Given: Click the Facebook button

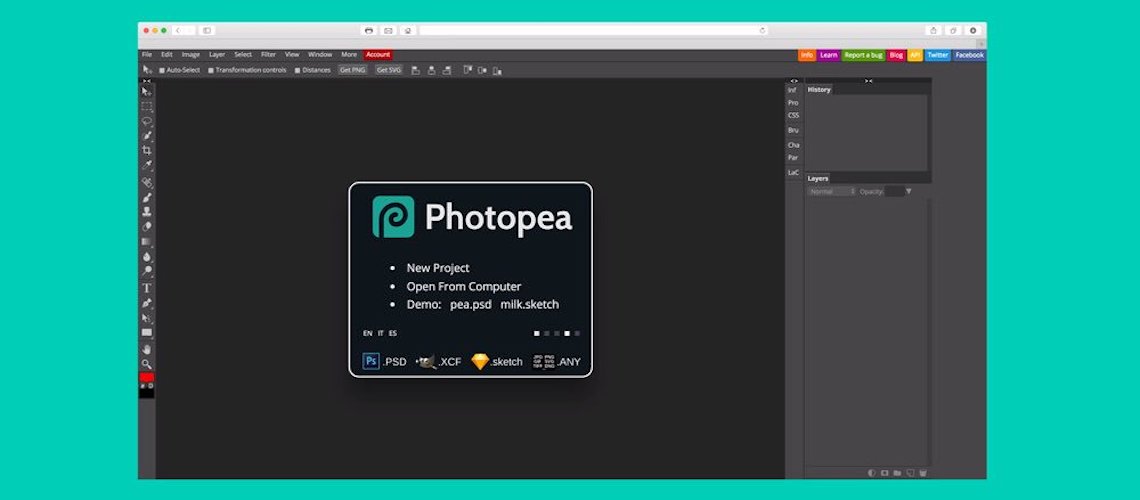Looking at the screenshot, I should pyautogui.click(x=969, y=55).
